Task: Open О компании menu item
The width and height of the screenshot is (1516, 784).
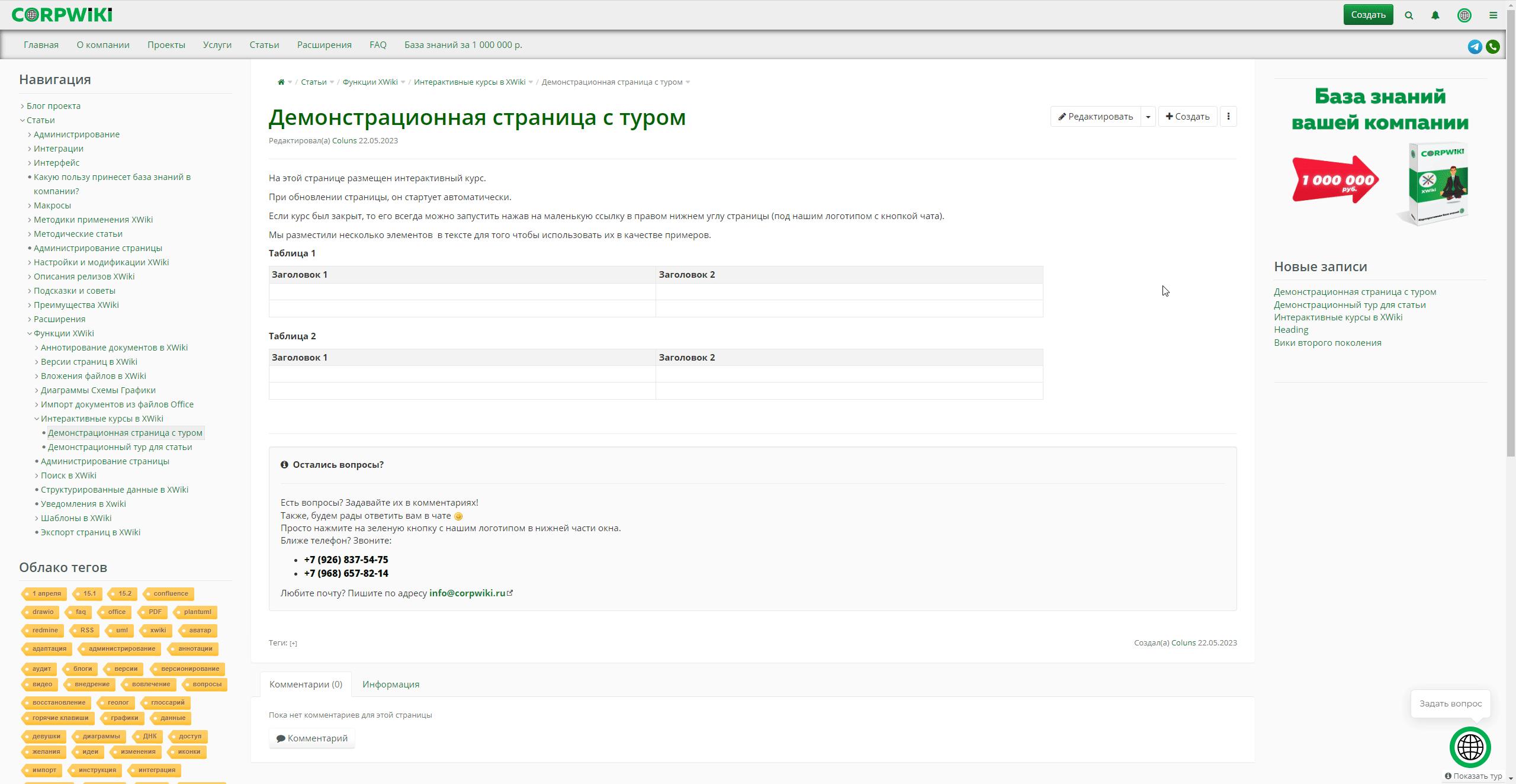Action: (103, 45)
